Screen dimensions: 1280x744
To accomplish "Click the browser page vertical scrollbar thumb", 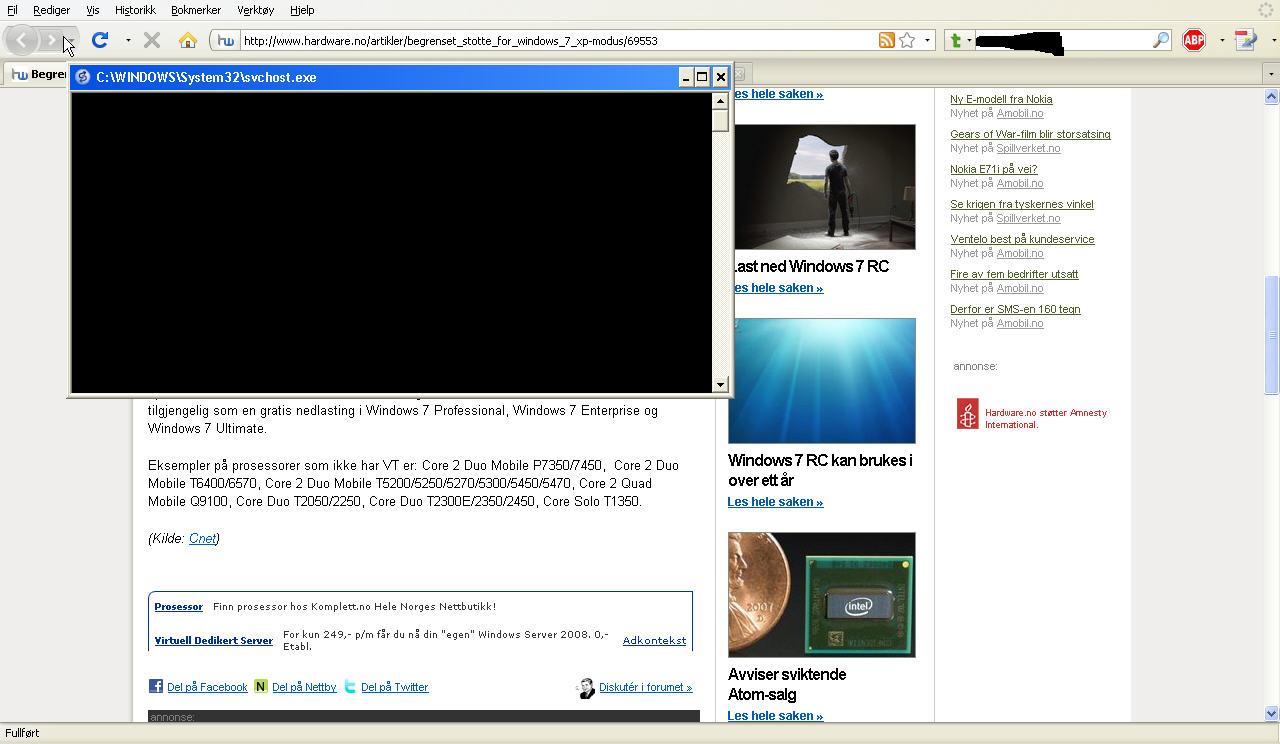I will pyautogui.click(x=1271, y=335).
